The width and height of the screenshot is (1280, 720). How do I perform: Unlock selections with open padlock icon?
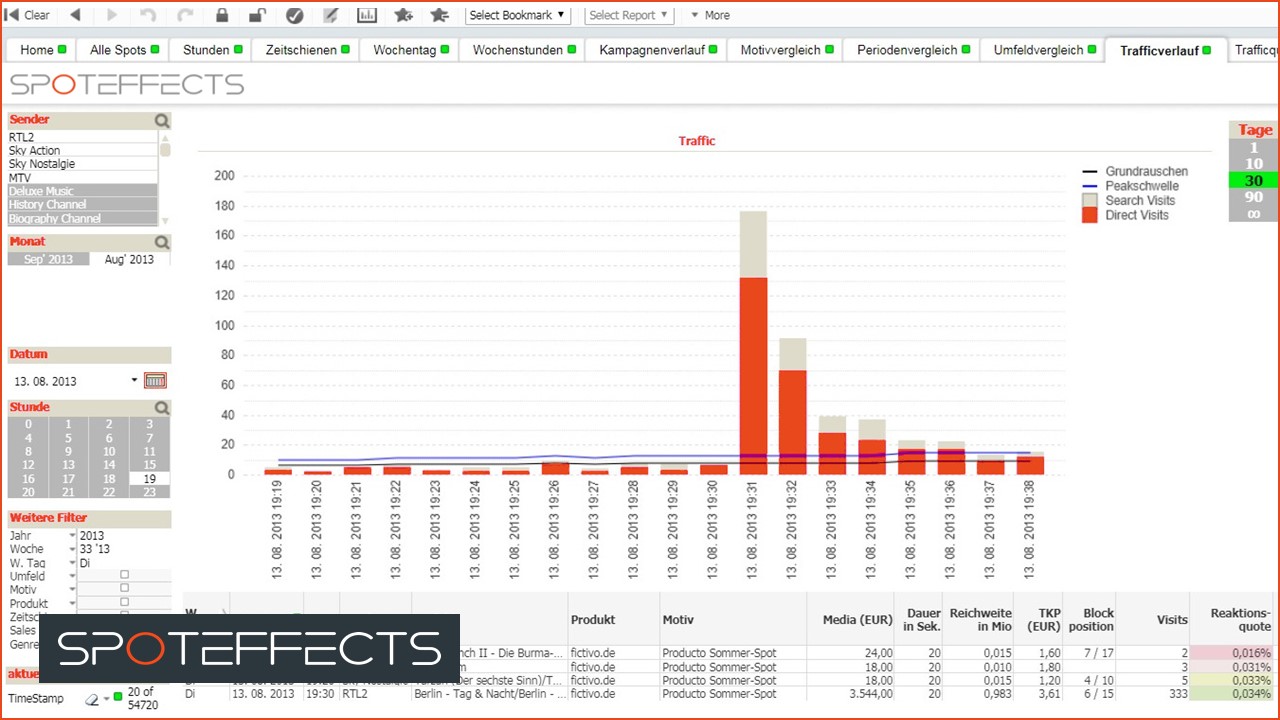click(x=257, y=15)
